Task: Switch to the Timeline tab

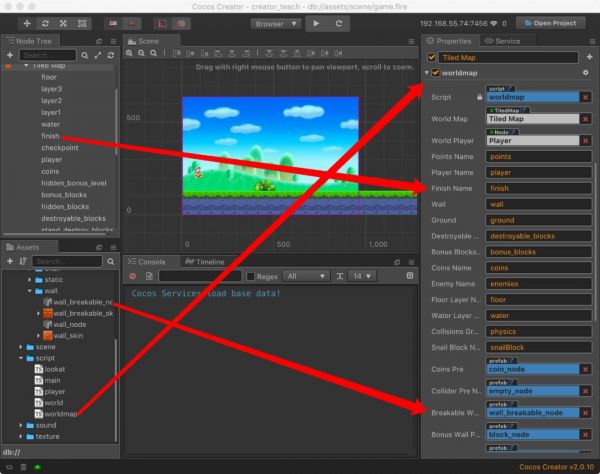Action: pyautogui.click(x=205, y=262)
